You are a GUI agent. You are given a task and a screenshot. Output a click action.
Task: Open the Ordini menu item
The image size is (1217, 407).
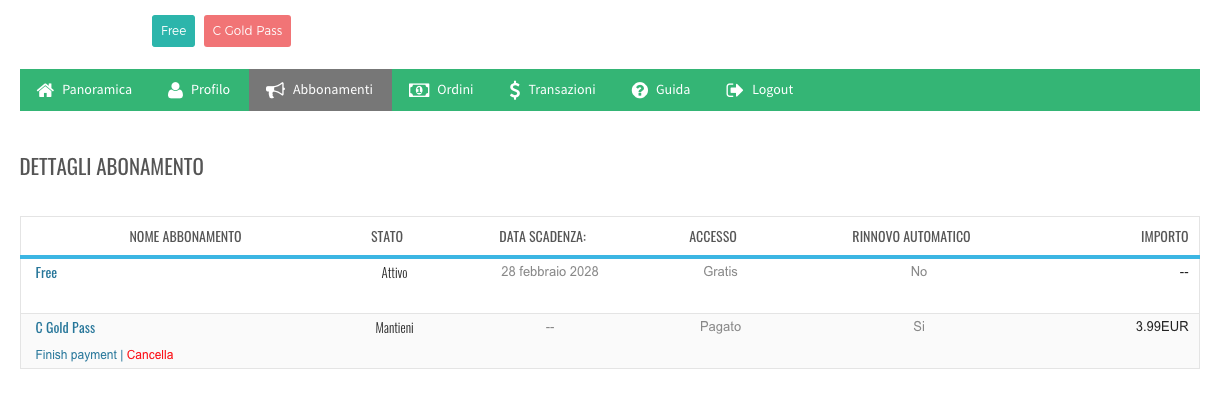pyautogui.click(x=455, y=90)
